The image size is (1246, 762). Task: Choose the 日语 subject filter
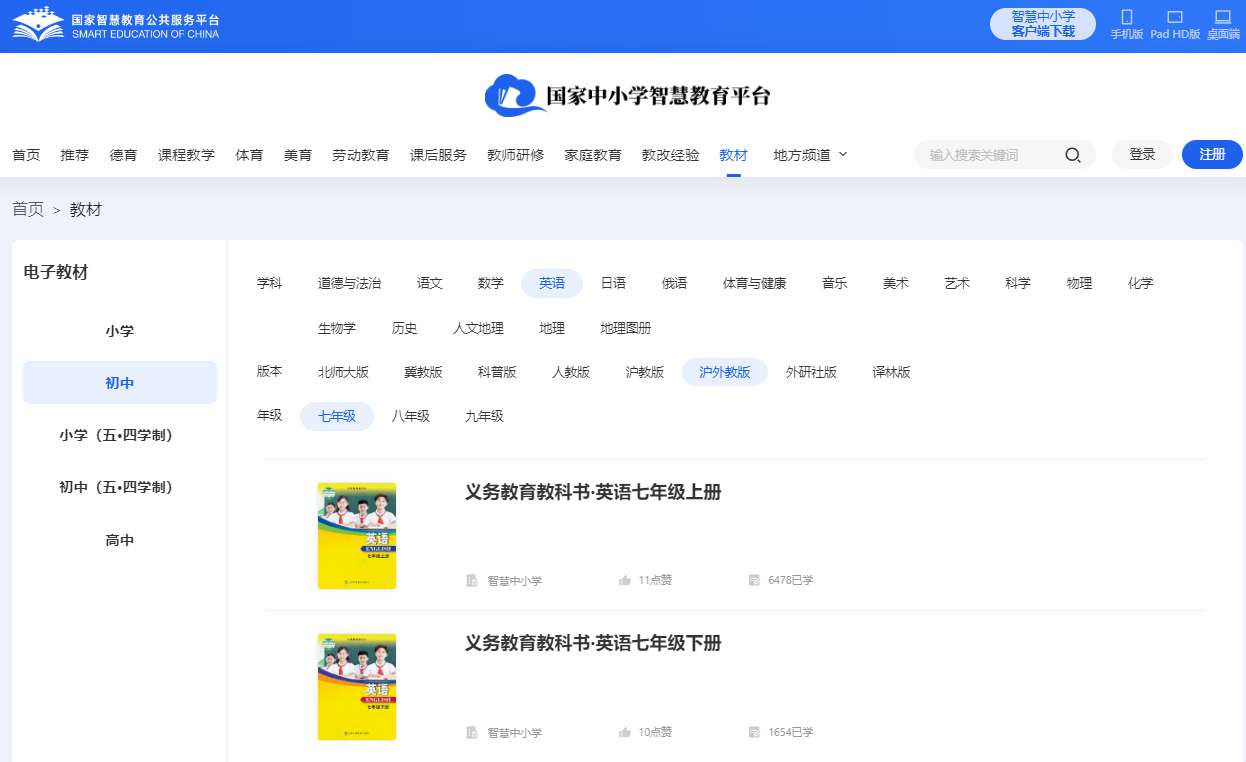pyautogui.click(x=613, y=283)
